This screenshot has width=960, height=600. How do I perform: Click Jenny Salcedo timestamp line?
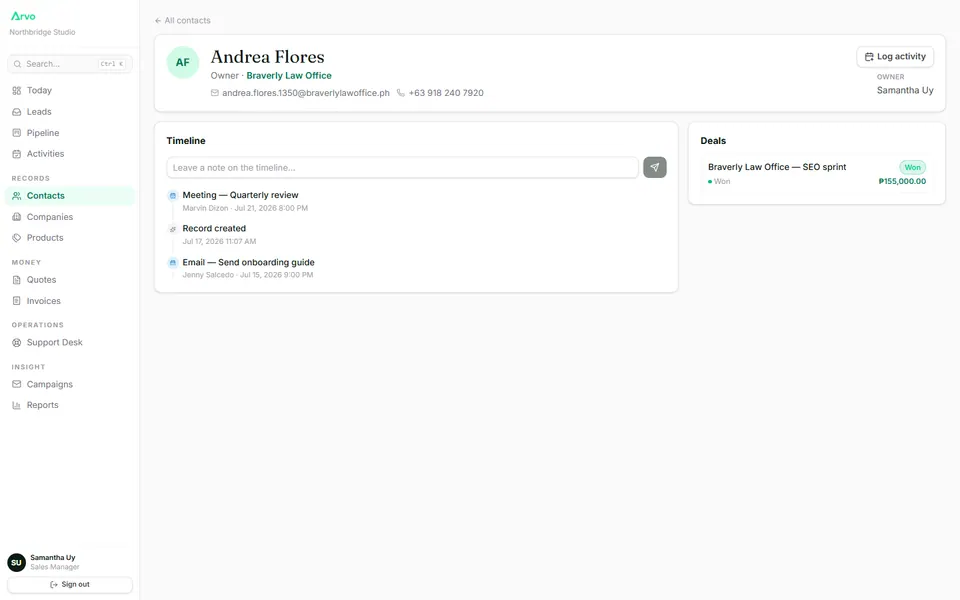[247, 275]
